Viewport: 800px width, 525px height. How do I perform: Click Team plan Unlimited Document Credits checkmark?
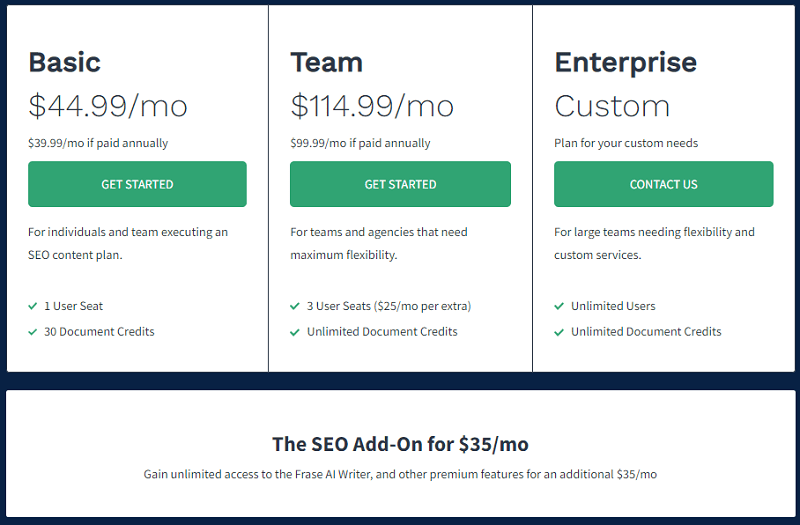pos(295,332)
